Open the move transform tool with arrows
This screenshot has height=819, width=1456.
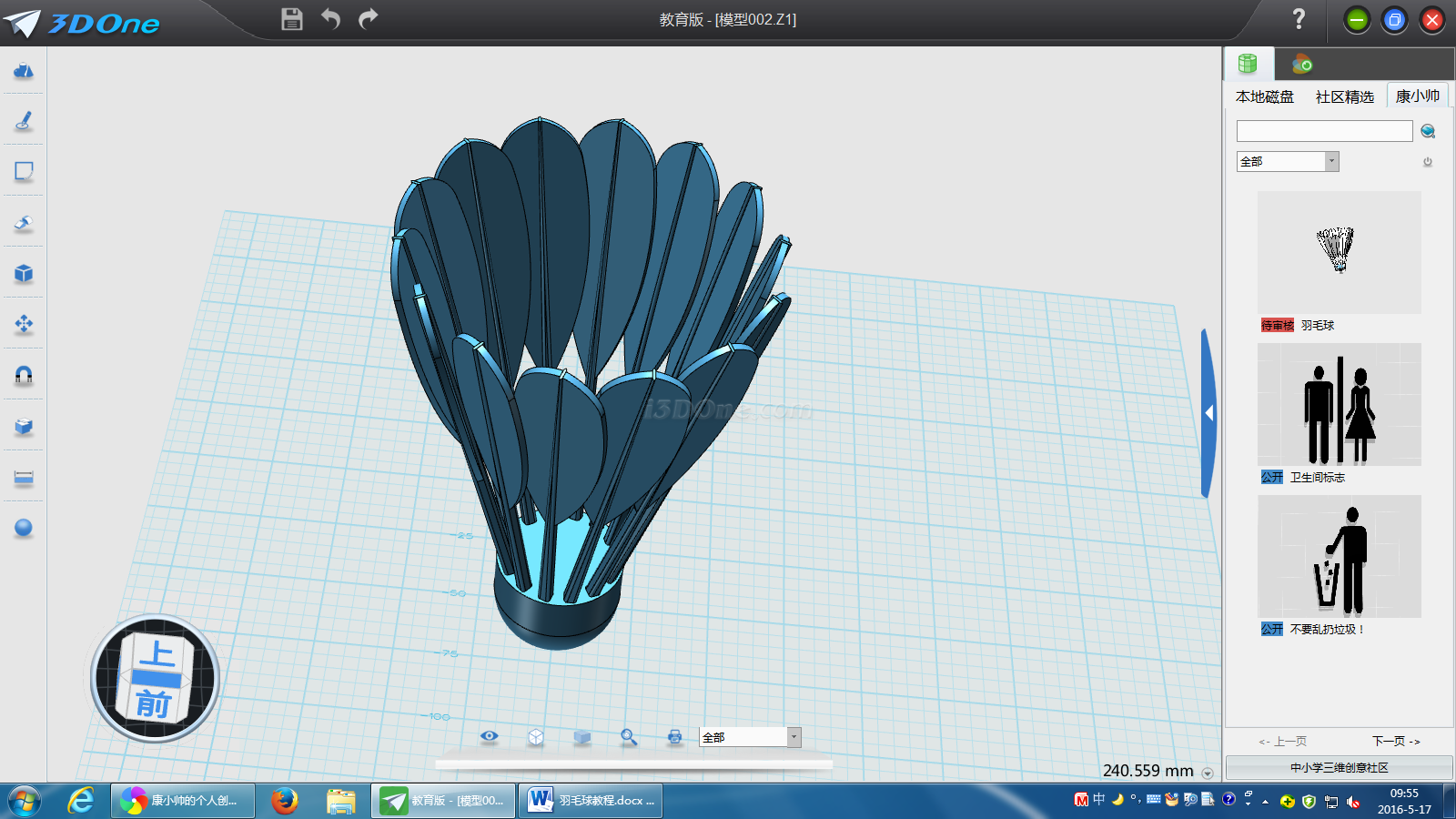pyautogui.click(x=24, y=324)
